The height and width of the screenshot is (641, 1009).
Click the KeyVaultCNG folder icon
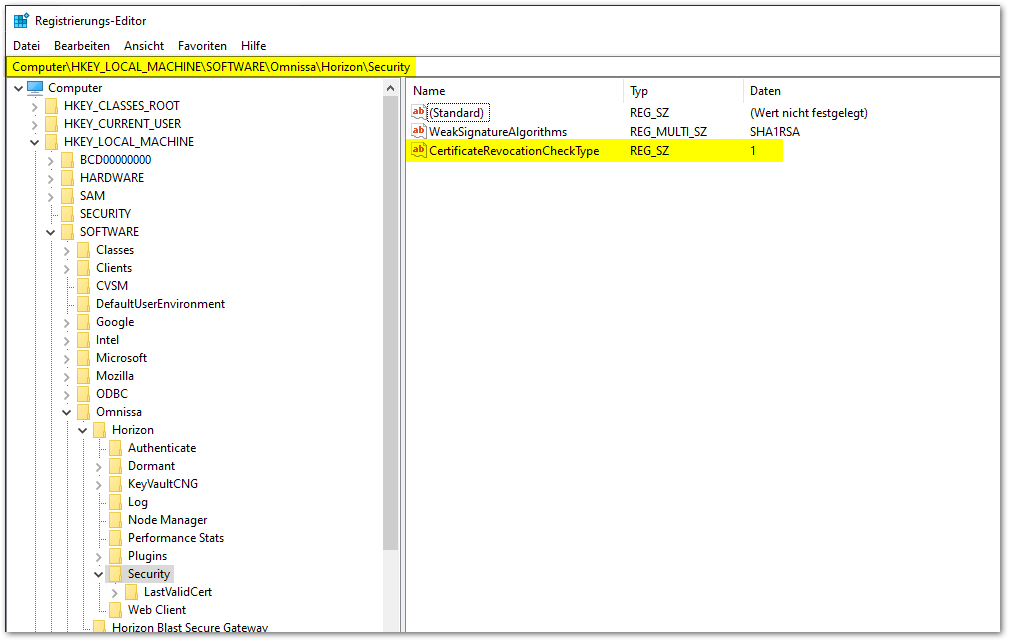(x=116, y=484)
